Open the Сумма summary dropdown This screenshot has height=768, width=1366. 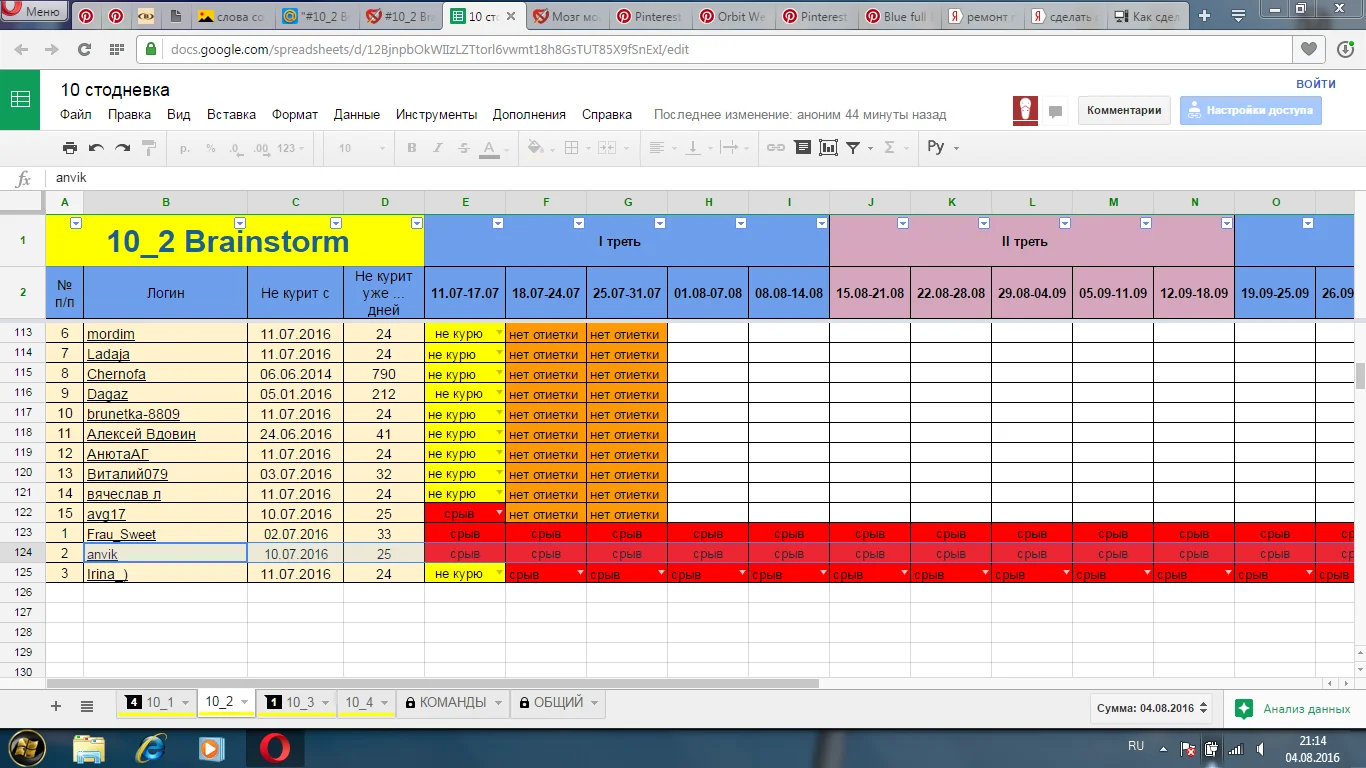(x=1151, y=708)
